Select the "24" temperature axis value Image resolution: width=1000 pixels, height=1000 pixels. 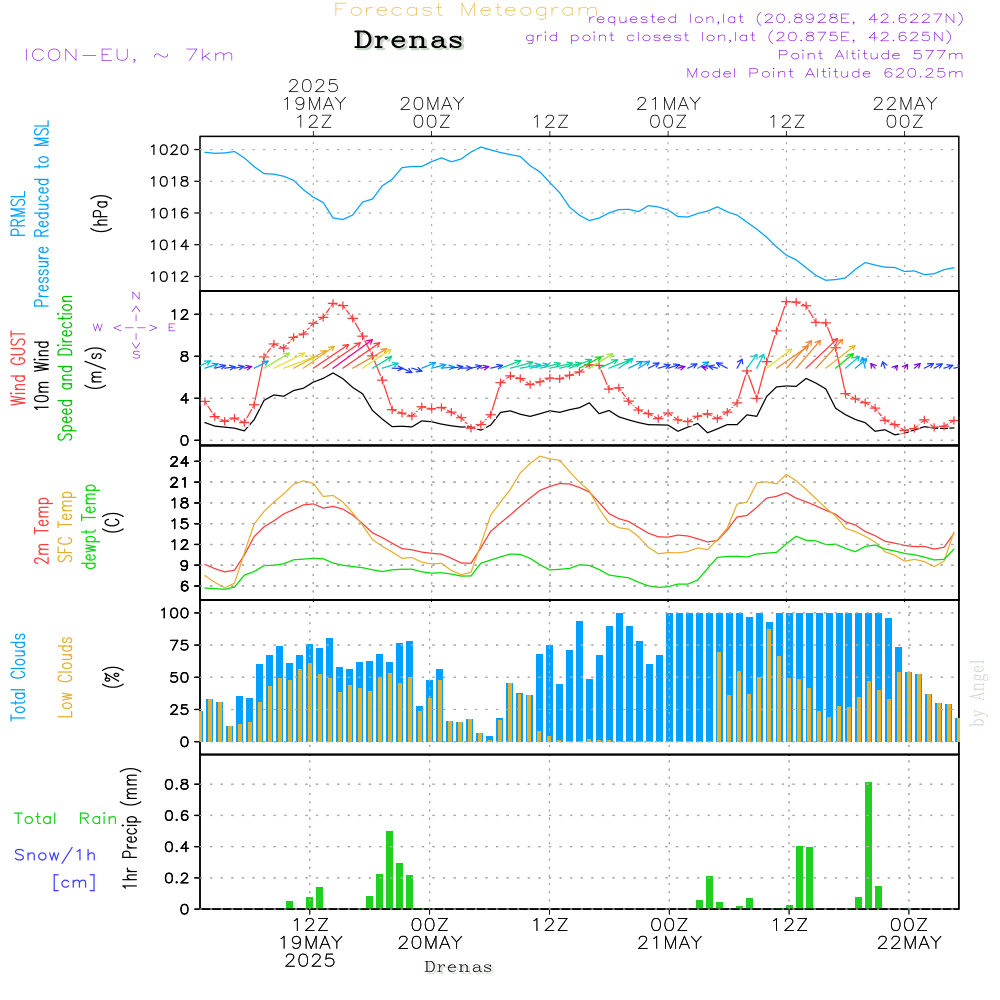[x=180, y=462]
